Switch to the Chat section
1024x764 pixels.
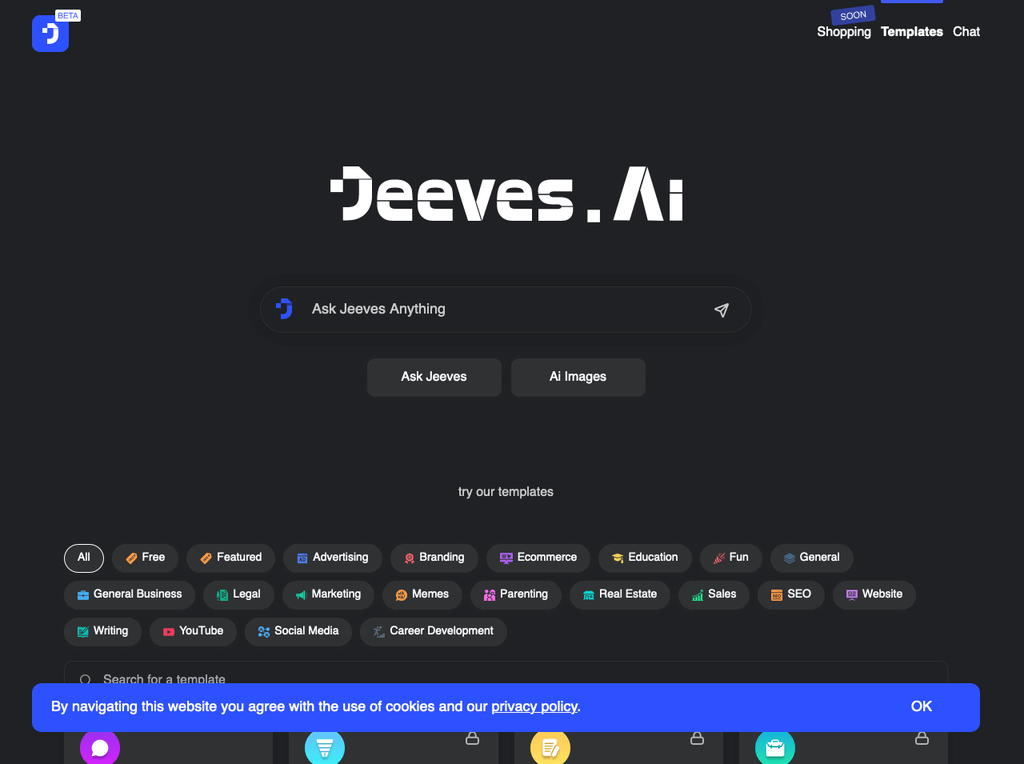click(x=966, y=31)
